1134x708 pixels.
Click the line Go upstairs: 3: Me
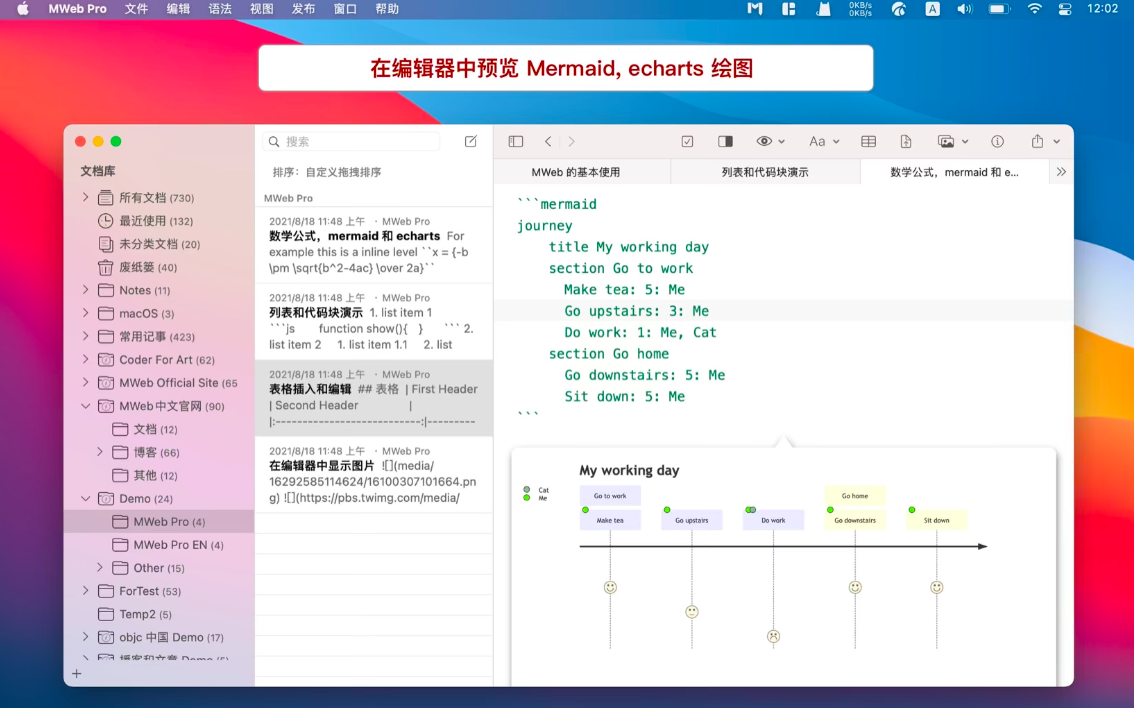636,311
